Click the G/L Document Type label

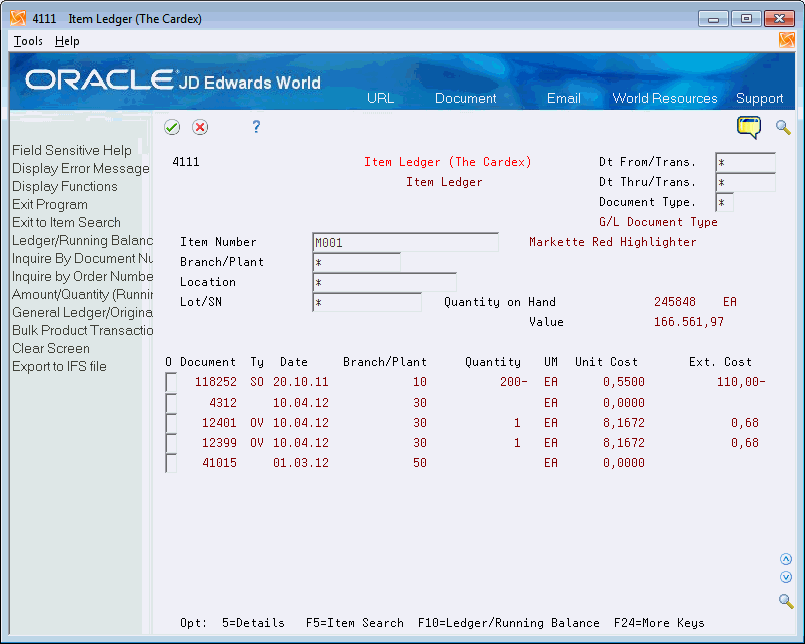pyautogui.click(x=658, y=222)
